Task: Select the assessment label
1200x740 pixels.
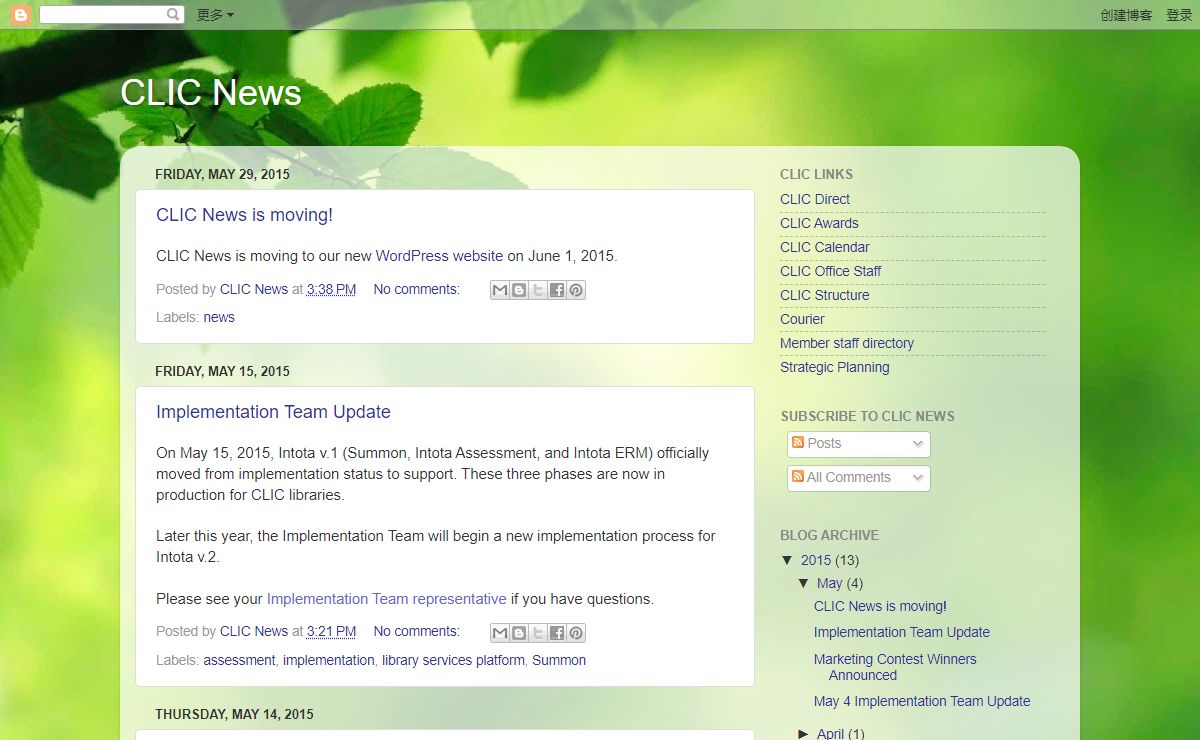Action: click(239, 660)
